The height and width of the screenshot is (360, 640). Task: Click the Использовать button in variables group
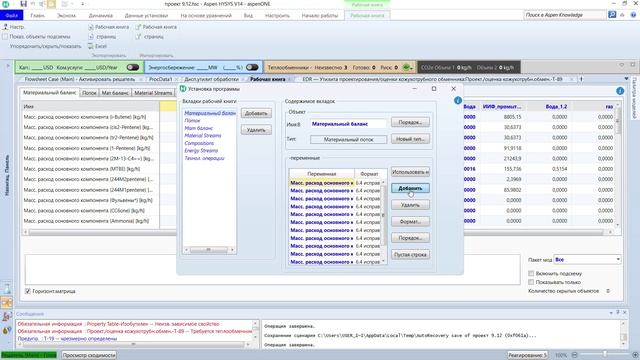410,172
